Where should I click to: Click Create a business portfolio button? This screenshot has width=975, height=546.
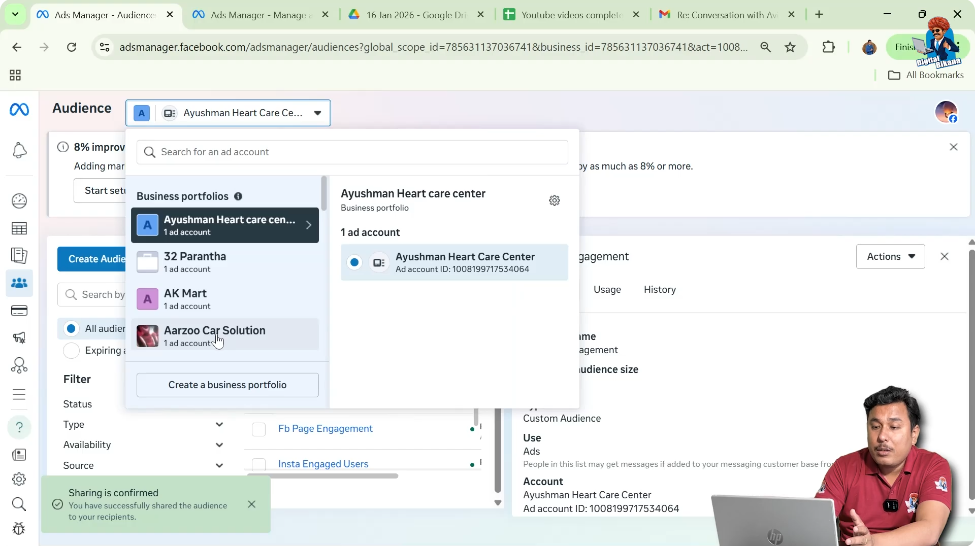tap(227, 385)
